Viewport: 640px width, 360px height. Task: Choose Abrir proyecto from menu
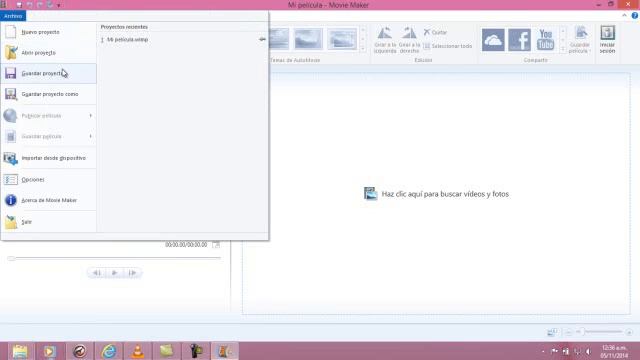pyautogui.click(x=49, y=53)
